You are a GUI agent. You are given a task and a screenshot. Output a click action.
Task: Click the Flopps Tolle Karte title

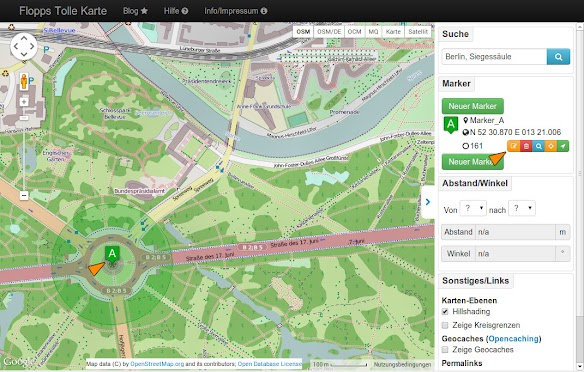coord(63,11)
